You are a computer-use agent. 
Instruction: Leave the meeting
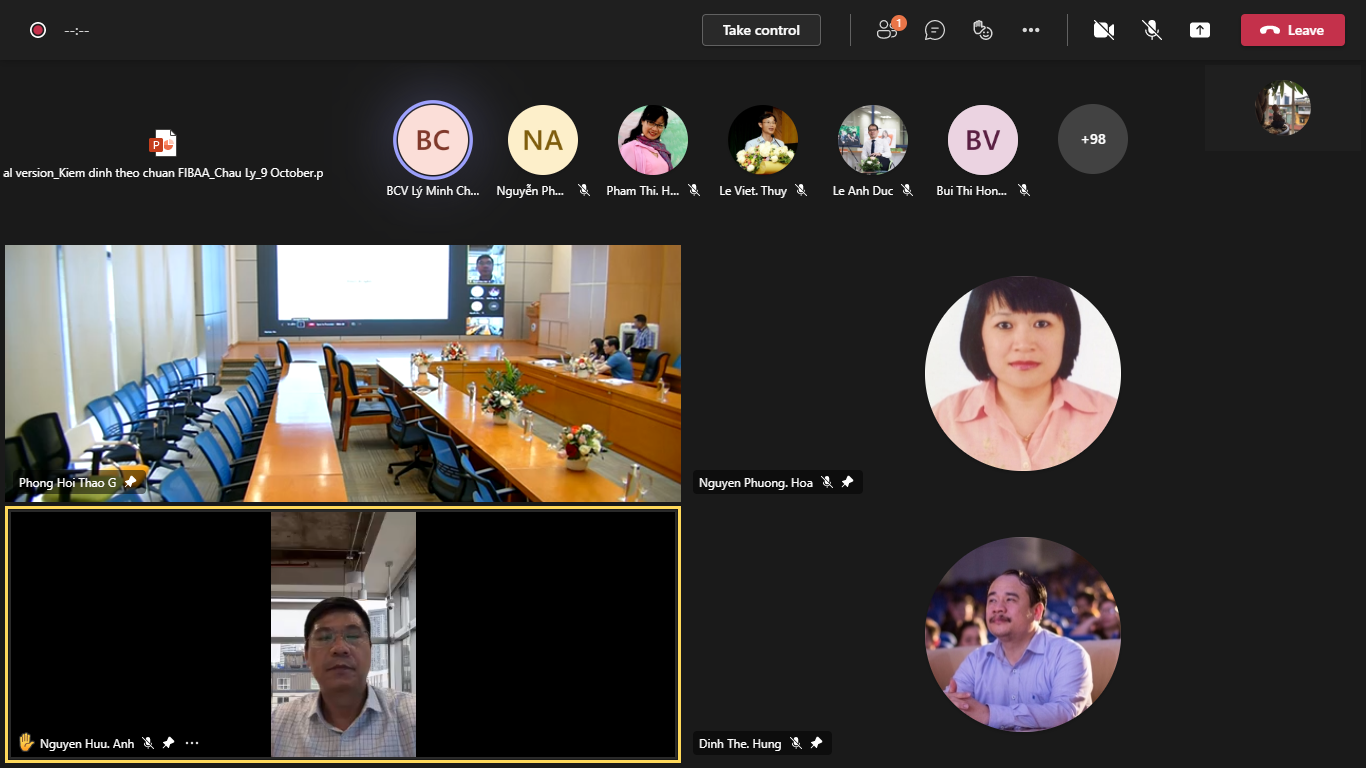pos(1292,30)
